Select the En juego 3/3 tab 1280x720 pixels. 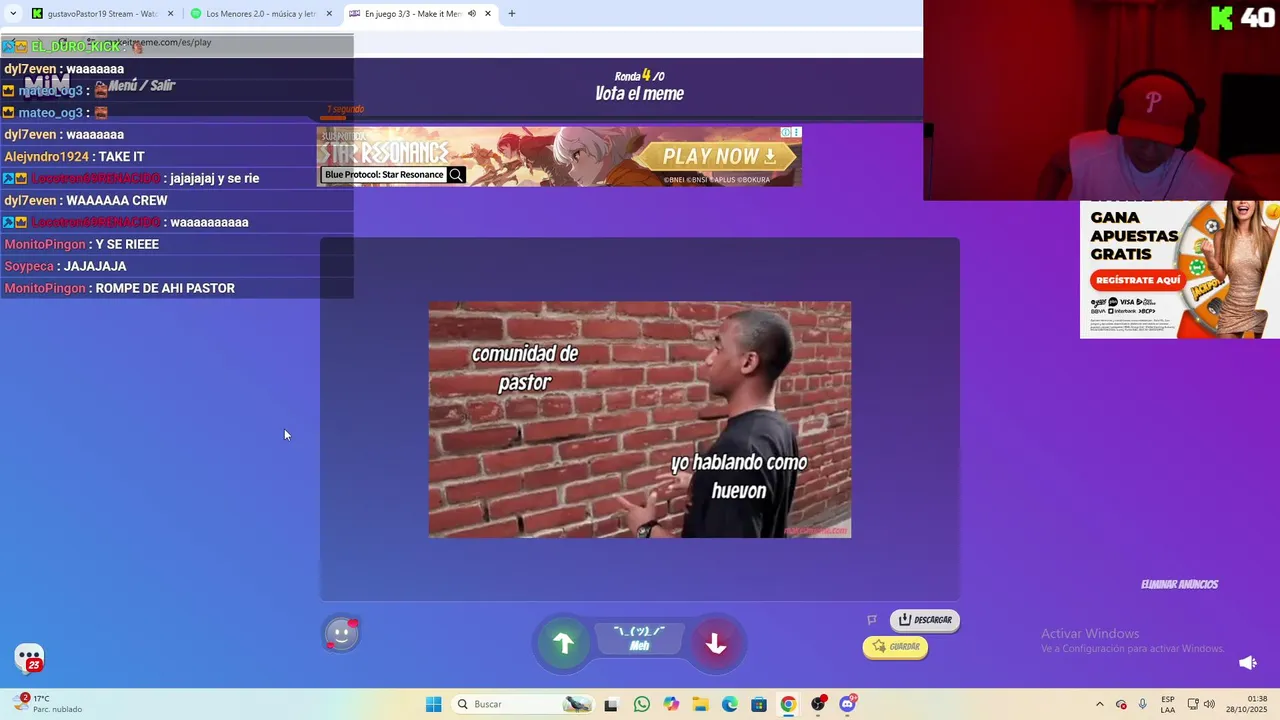click(x=412, y=14)
